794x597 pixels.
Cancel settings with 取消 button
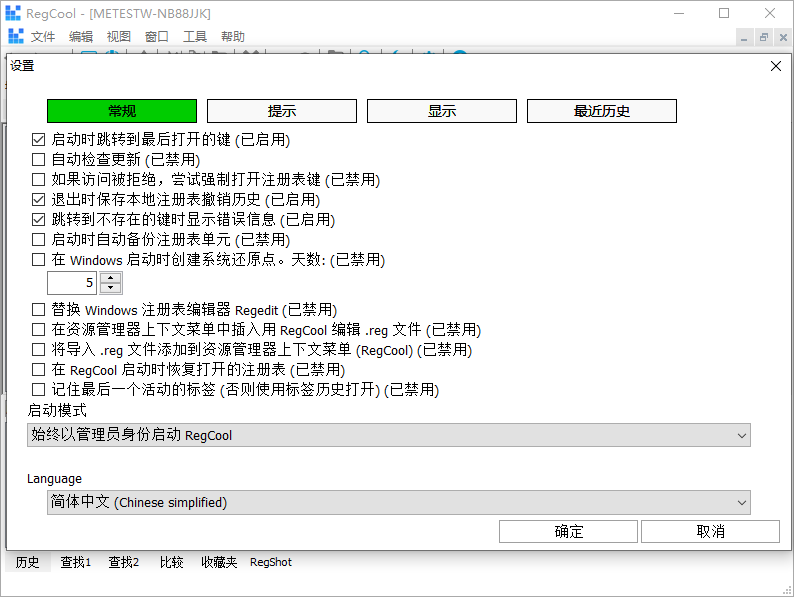[x=710, y=531]
